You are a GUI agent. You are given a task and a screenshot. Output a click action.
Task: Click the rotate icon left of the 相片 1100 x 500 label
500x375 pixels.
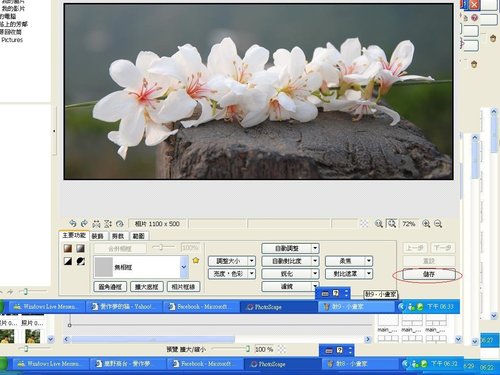(120, 224)
